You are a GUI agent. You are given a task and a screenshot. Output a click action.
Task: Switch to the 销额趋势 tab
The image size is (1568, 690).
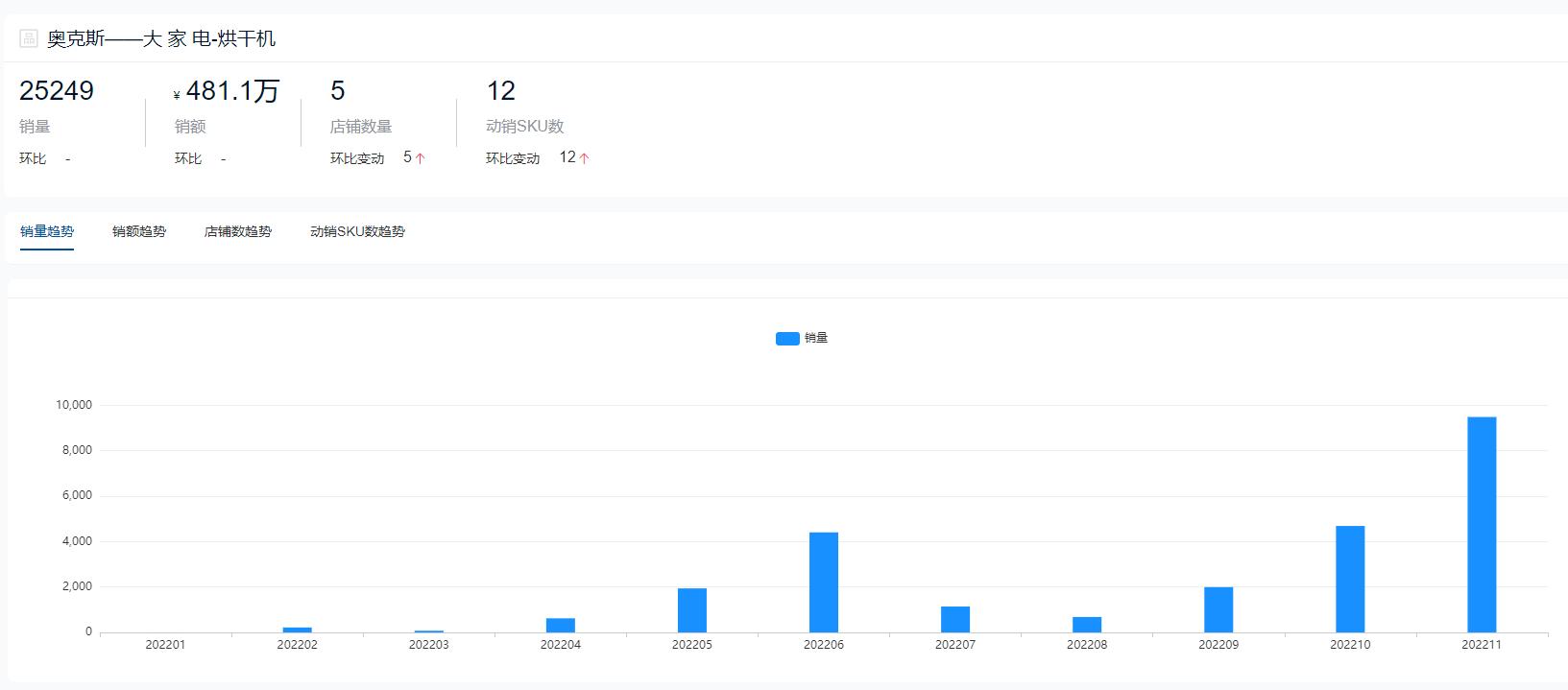click(x=139, y=231)
